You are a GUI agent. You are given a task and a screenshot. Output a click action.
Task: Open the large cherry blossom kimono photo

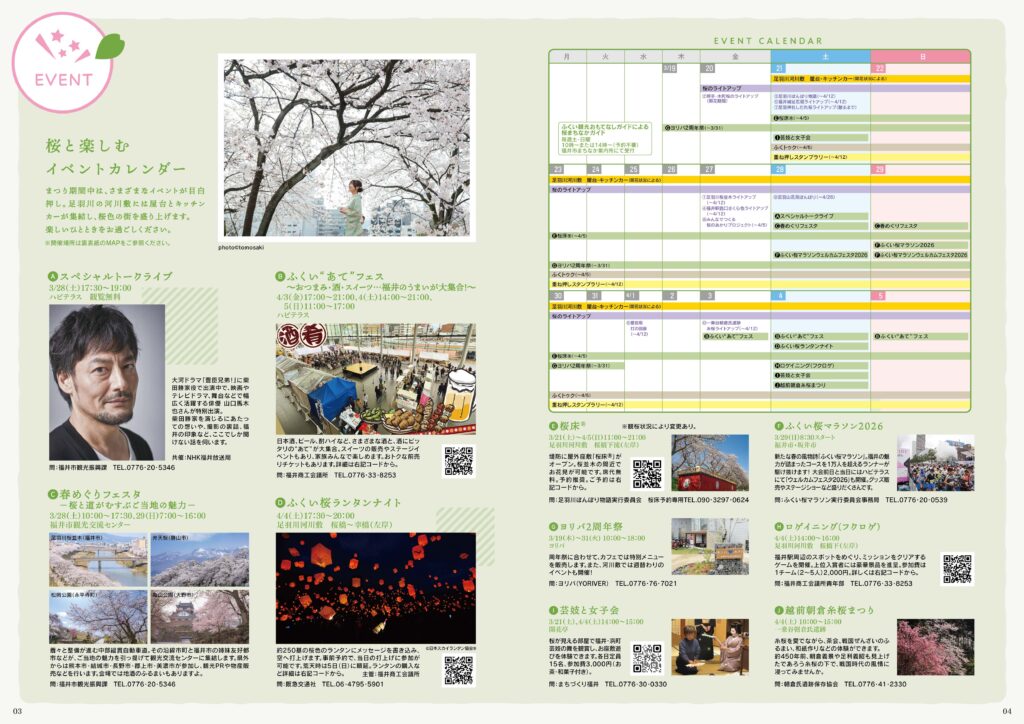(x=345, y=148)
